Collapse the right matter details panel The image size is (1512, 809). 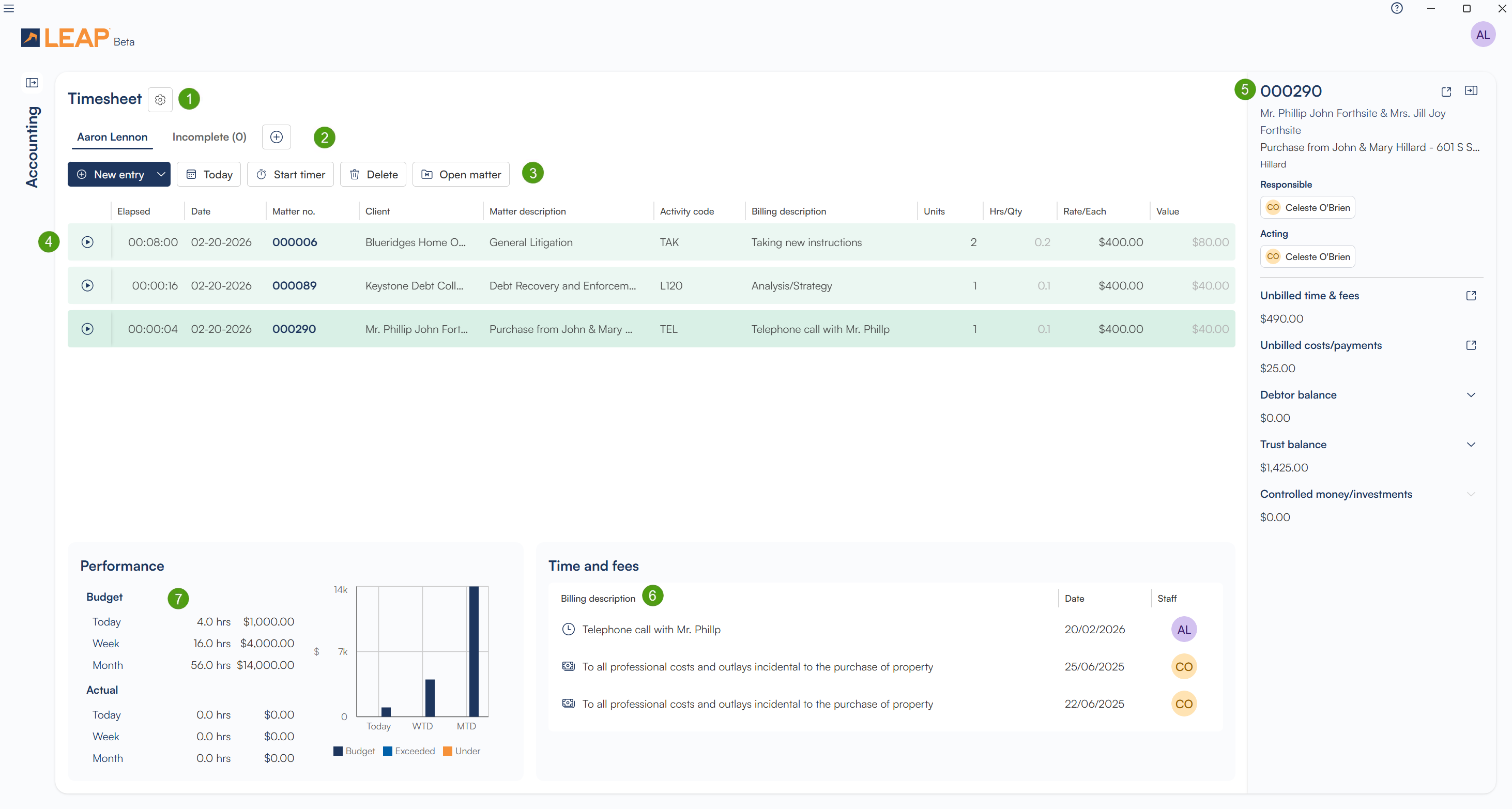1470,90
